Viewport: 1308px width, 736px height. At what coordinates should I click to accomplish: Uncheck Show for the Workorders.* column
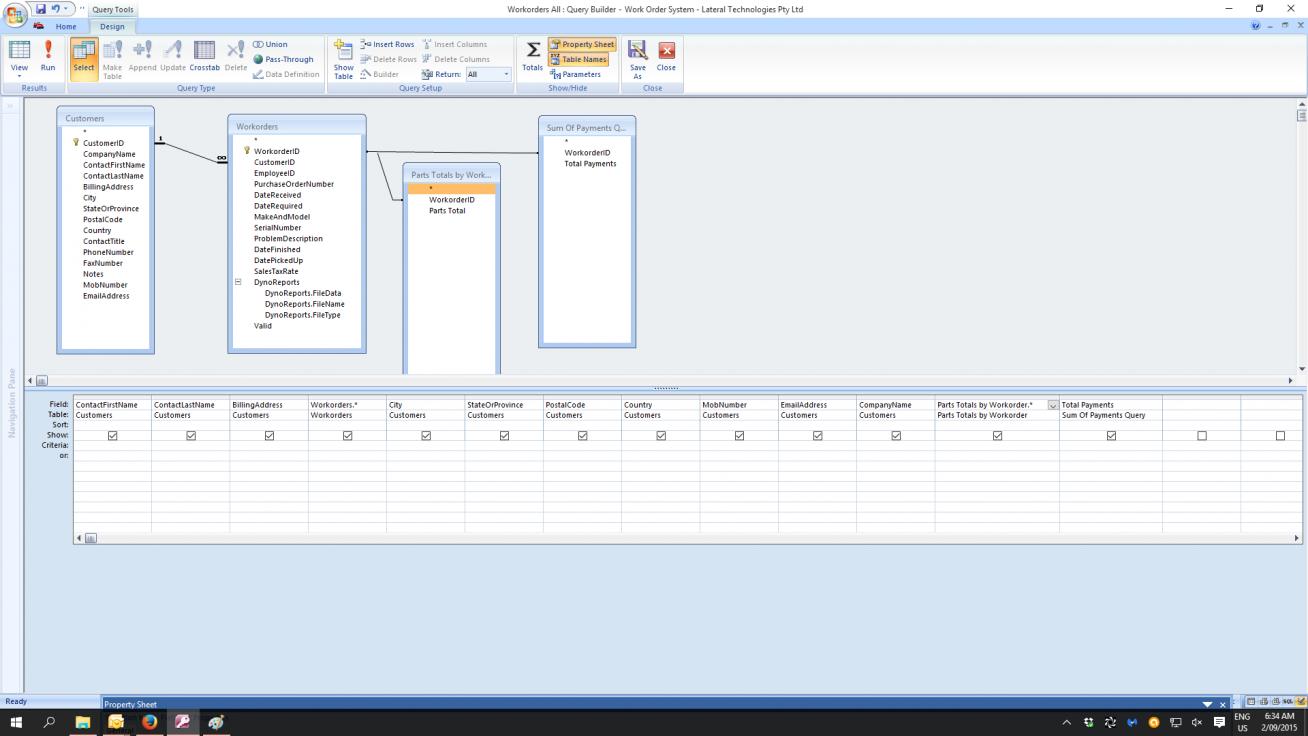tap(347, 436)
